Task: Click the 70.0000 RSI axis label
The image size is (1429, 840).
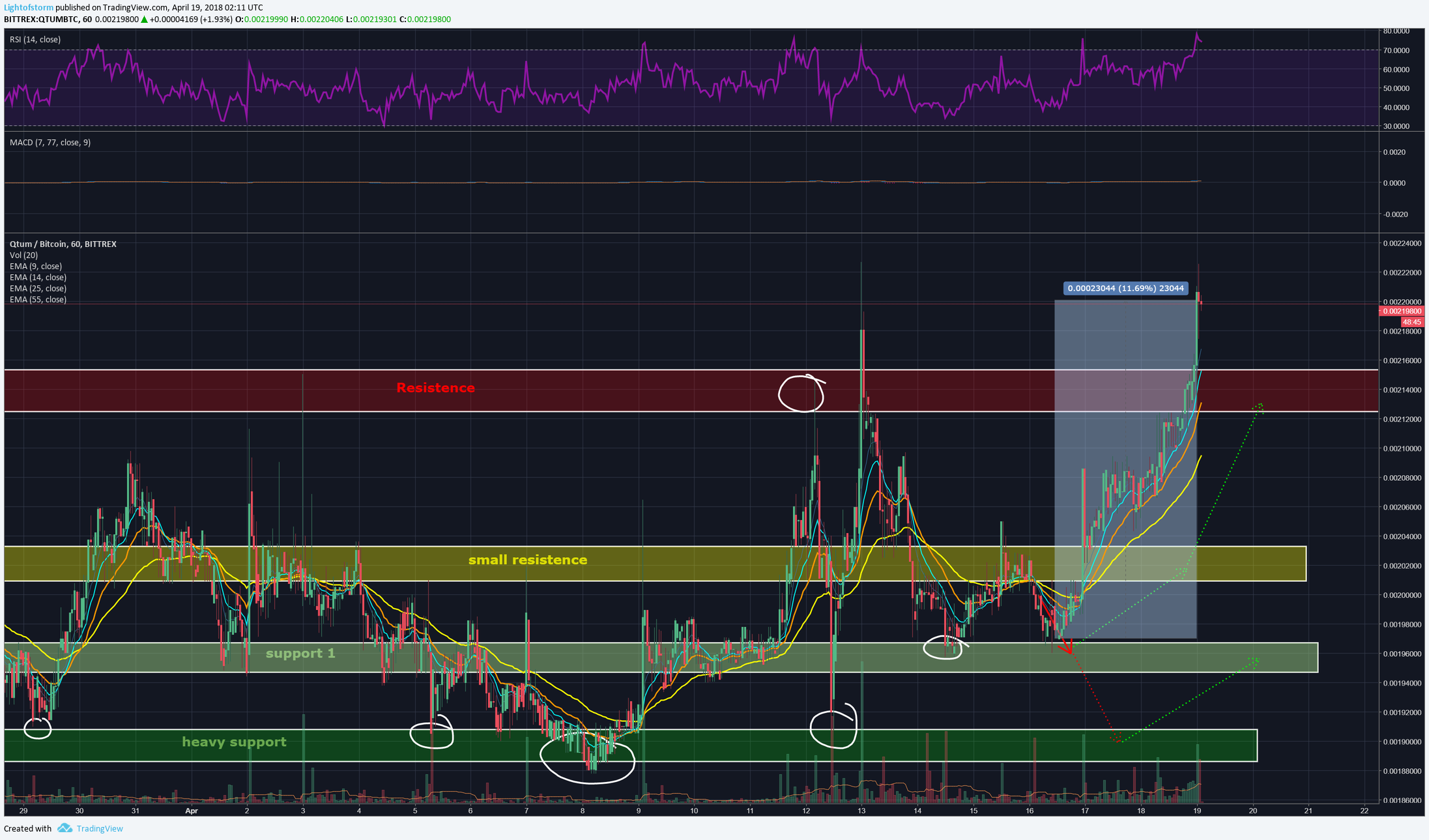Action: click(1396, 51)
